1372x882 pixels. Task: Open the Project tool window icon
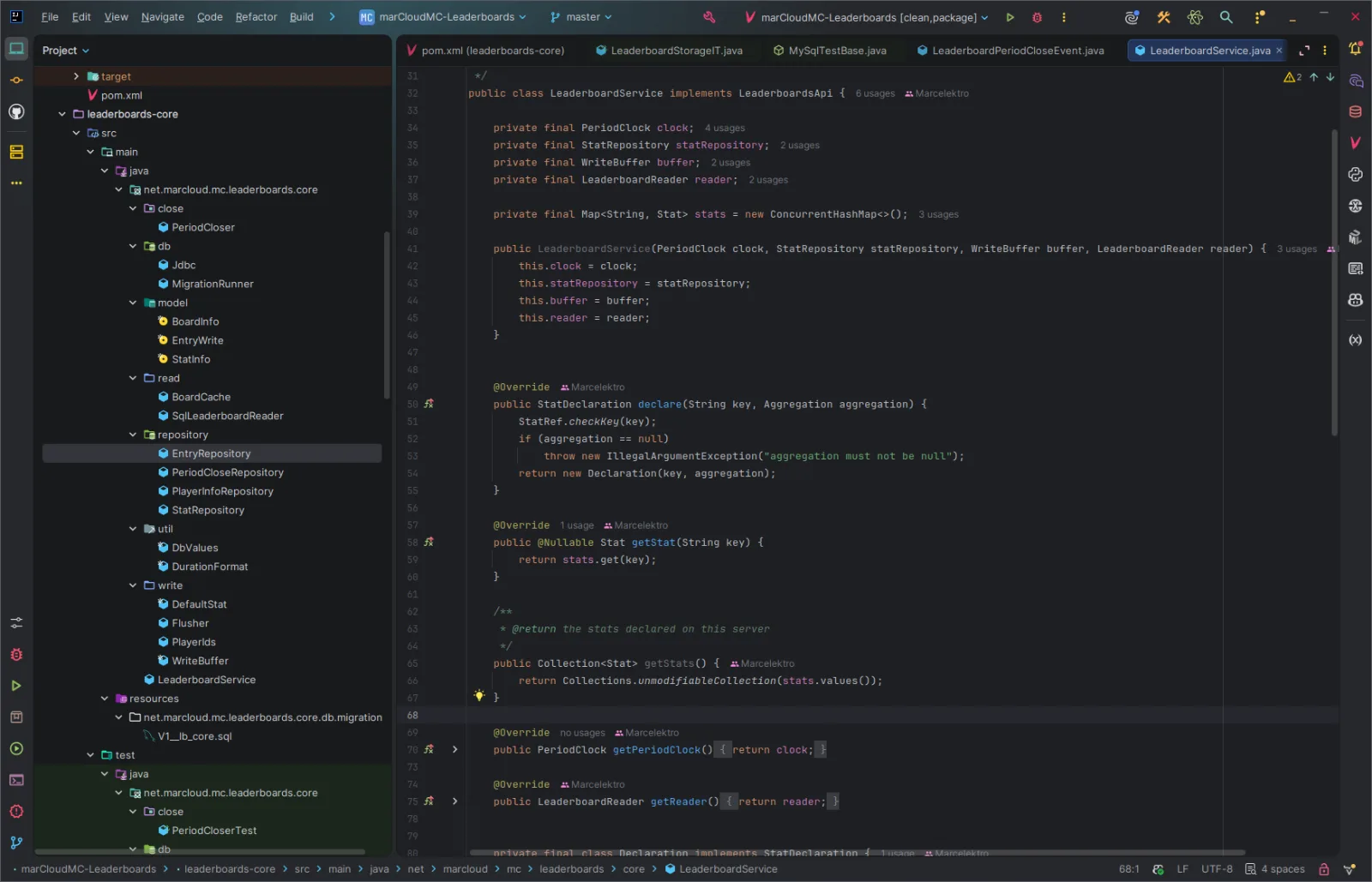pyautogui.click(x=16, y=49)
